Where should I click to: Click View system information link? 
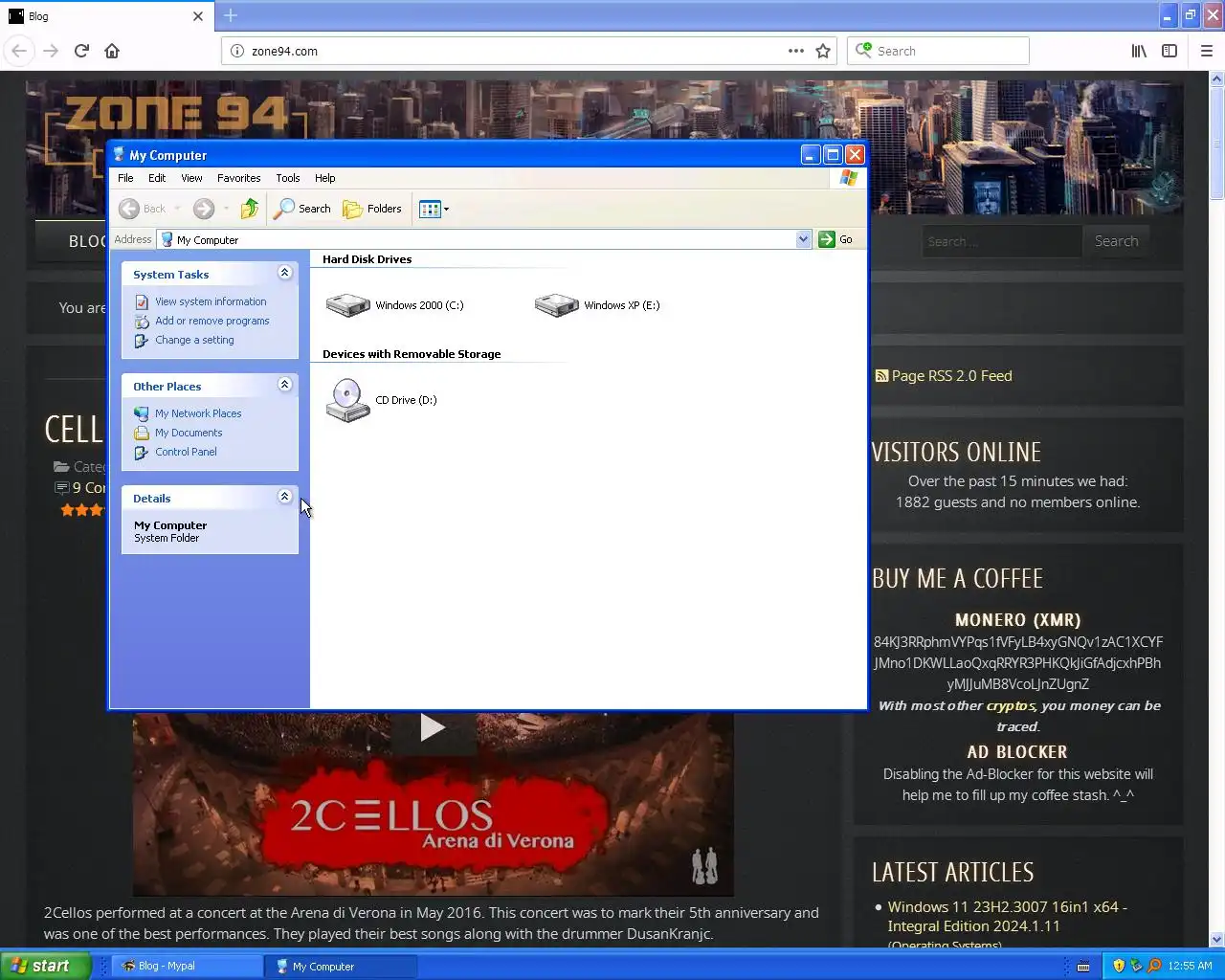[x=211, y=301]
